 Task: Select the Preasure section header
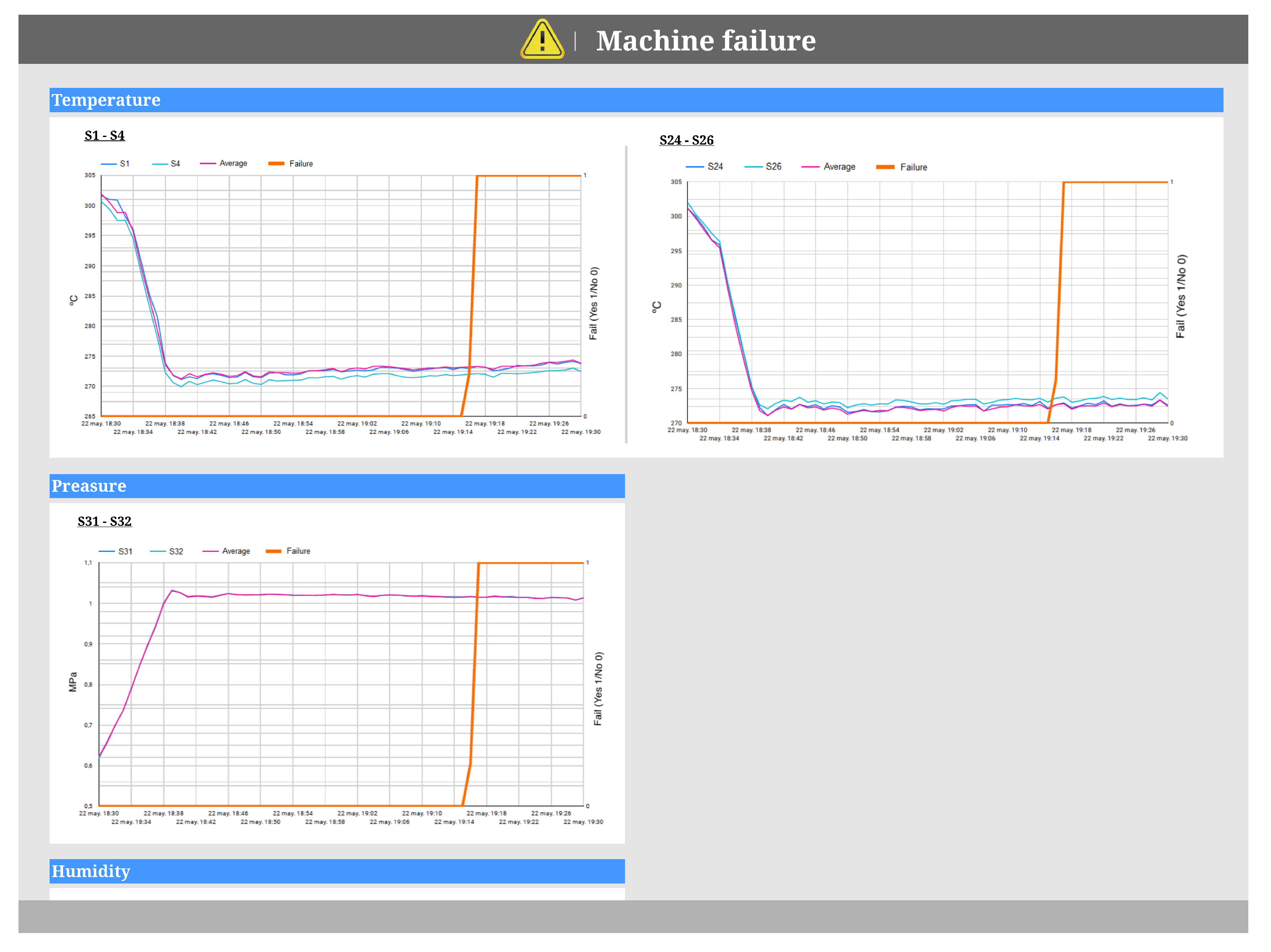(89, 486)
